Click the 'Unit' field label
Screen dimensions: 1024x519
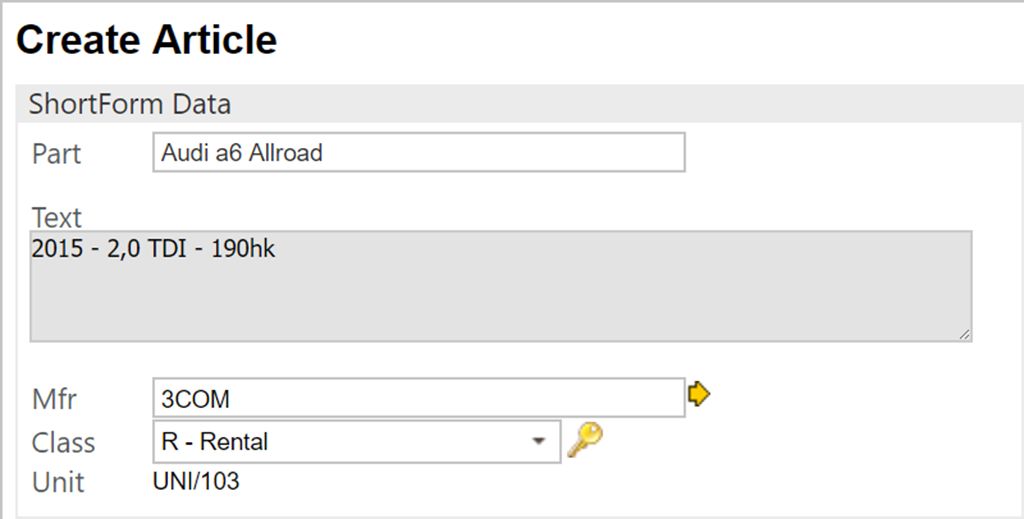click(58, 482)
